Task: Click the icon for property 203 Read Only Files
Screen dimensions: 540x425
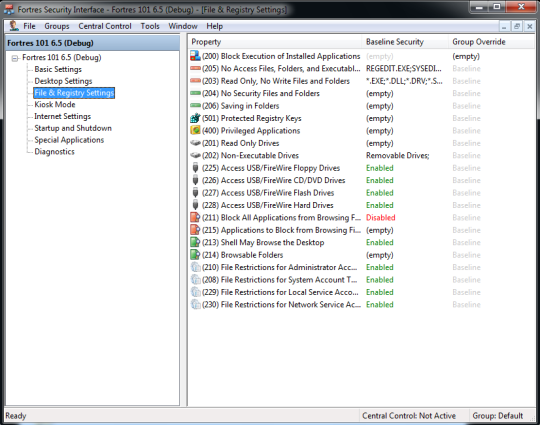Action: 195,81
